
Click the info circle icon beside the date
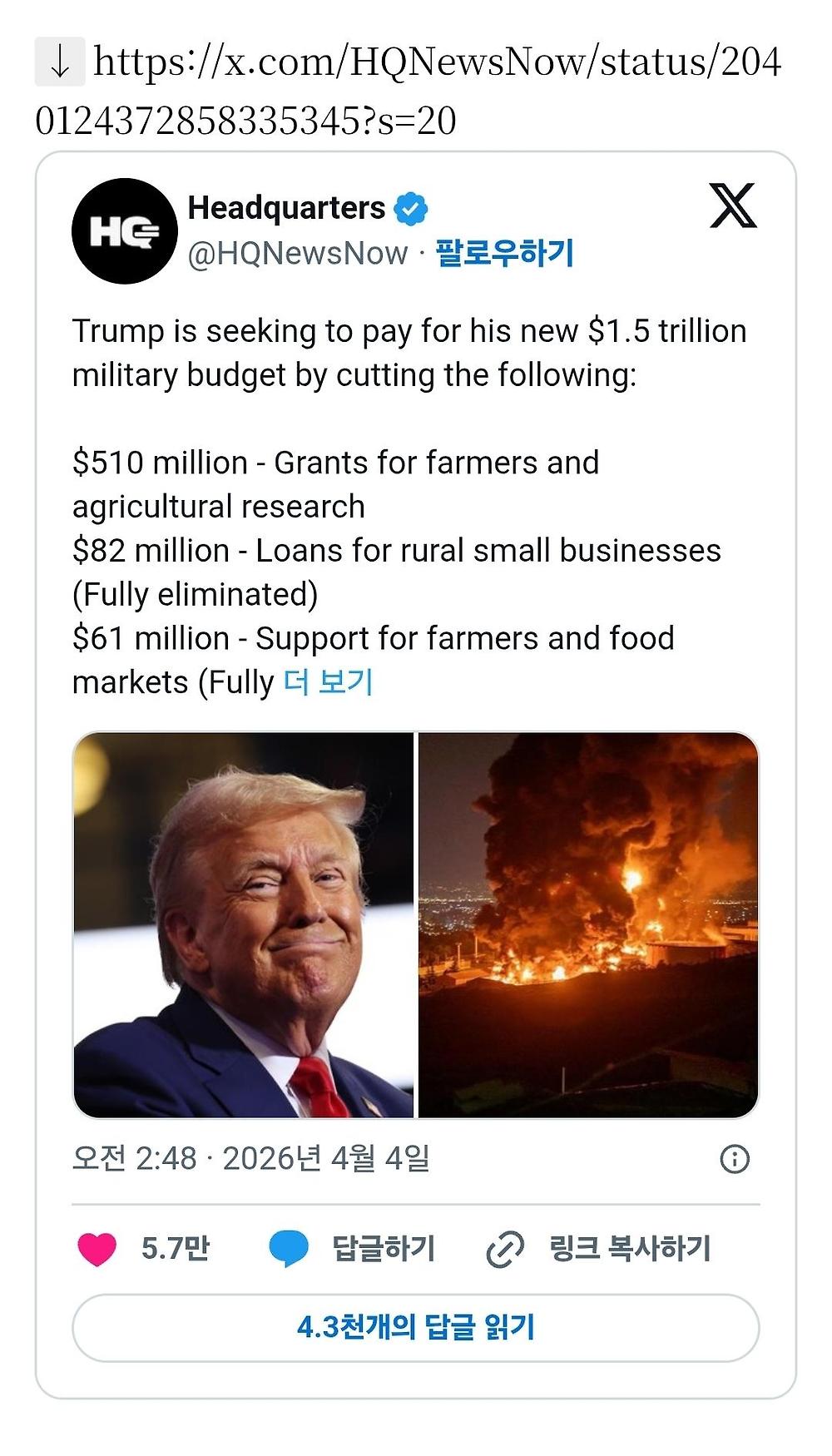point(734,1159)
